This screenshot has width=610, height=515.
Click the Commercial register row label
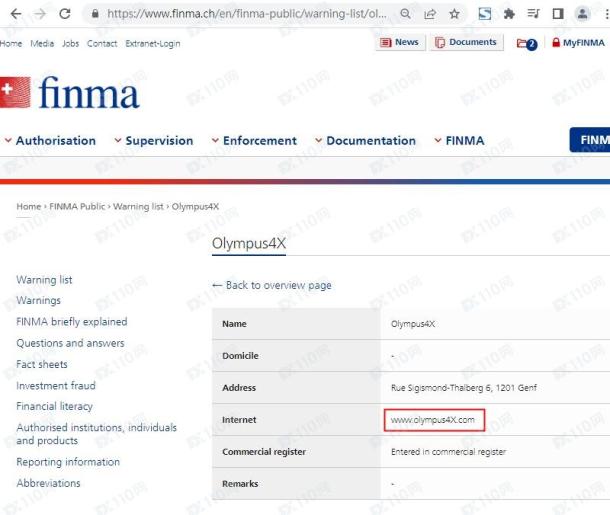point(264,452)
